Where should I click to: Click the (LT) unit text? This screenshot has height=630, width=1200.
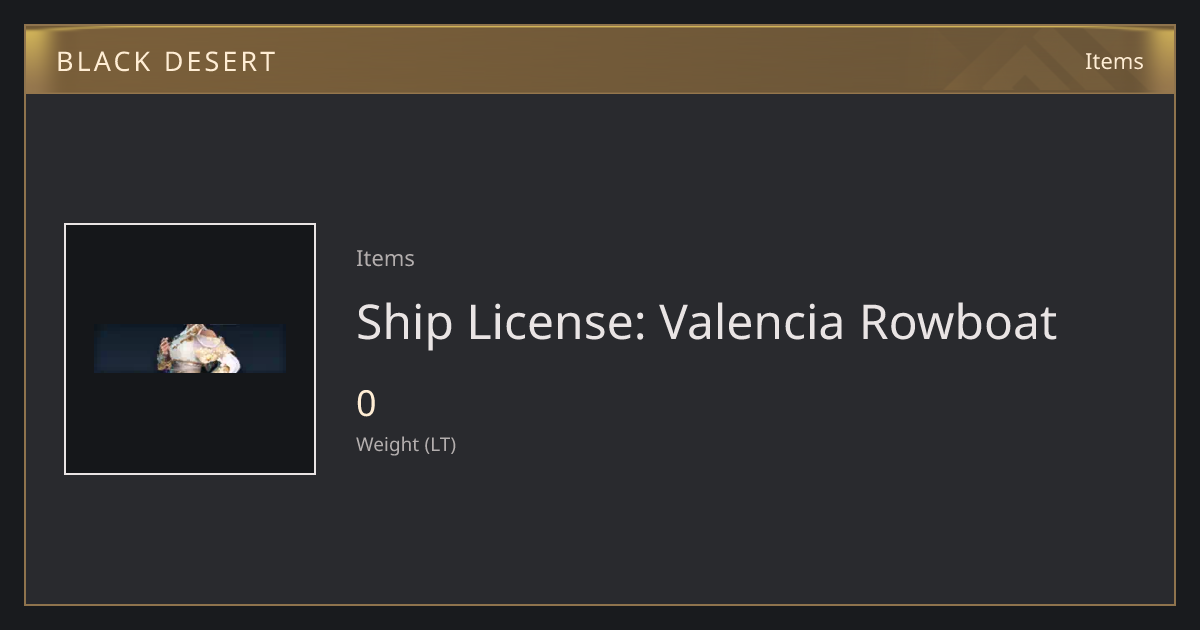pos(441,445)
